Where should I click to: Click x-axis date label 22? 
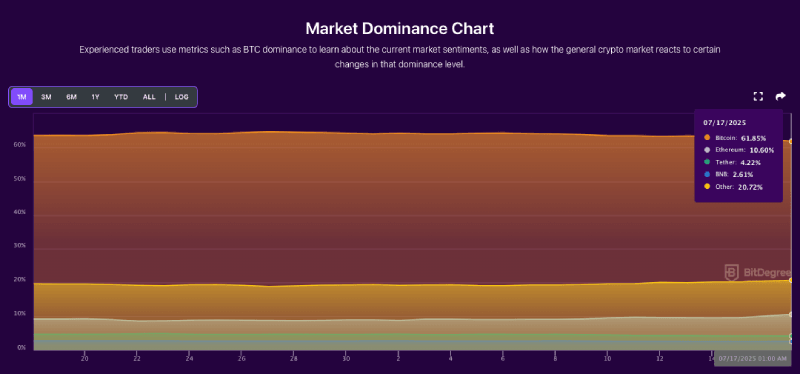point(137,358)
